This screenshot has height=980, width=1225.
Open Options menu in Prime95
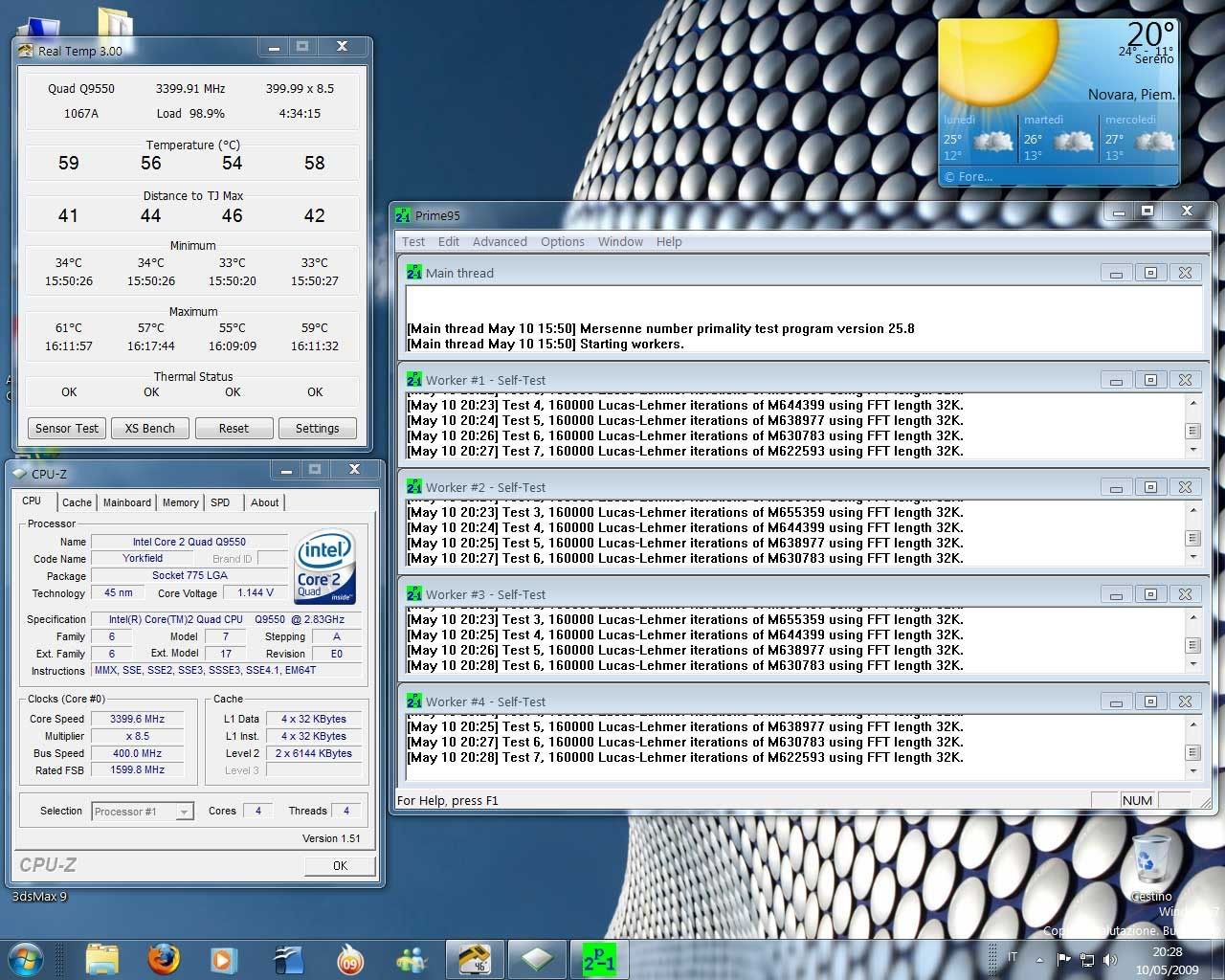tap(563, 242)
